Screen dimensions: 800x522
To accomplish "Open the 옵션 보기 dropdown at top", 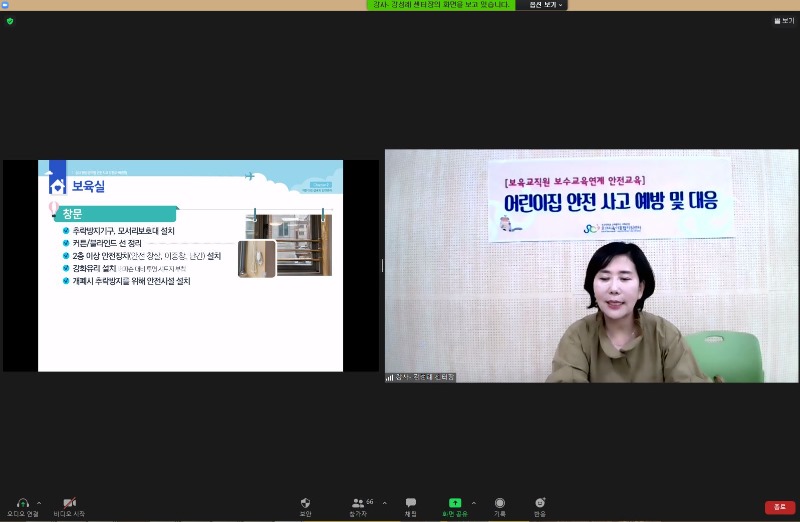I will click(541, 5).
